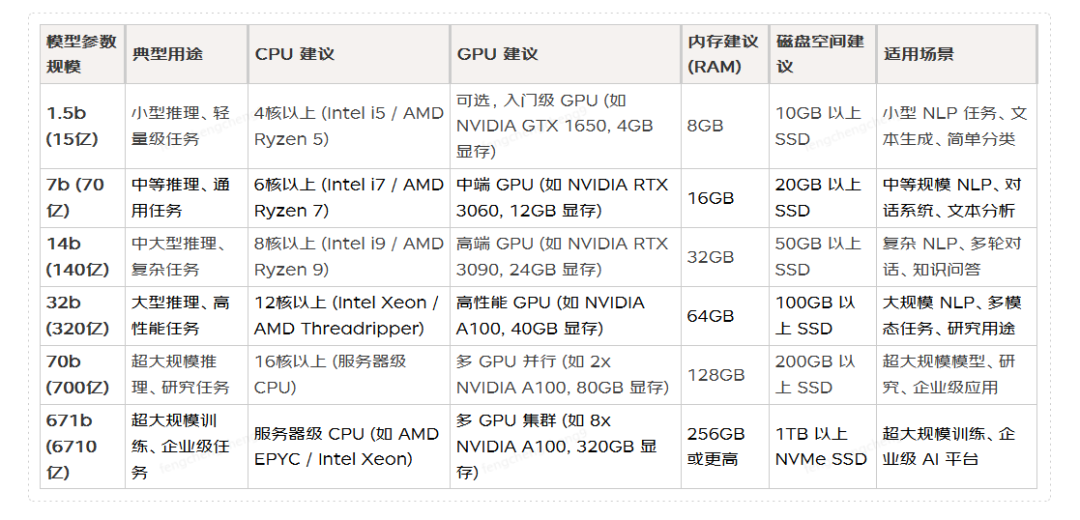Viewport: 1080px width, 520px height.
Task: Click the 模型参数规模 column header
Action: [x=81, y=54]
